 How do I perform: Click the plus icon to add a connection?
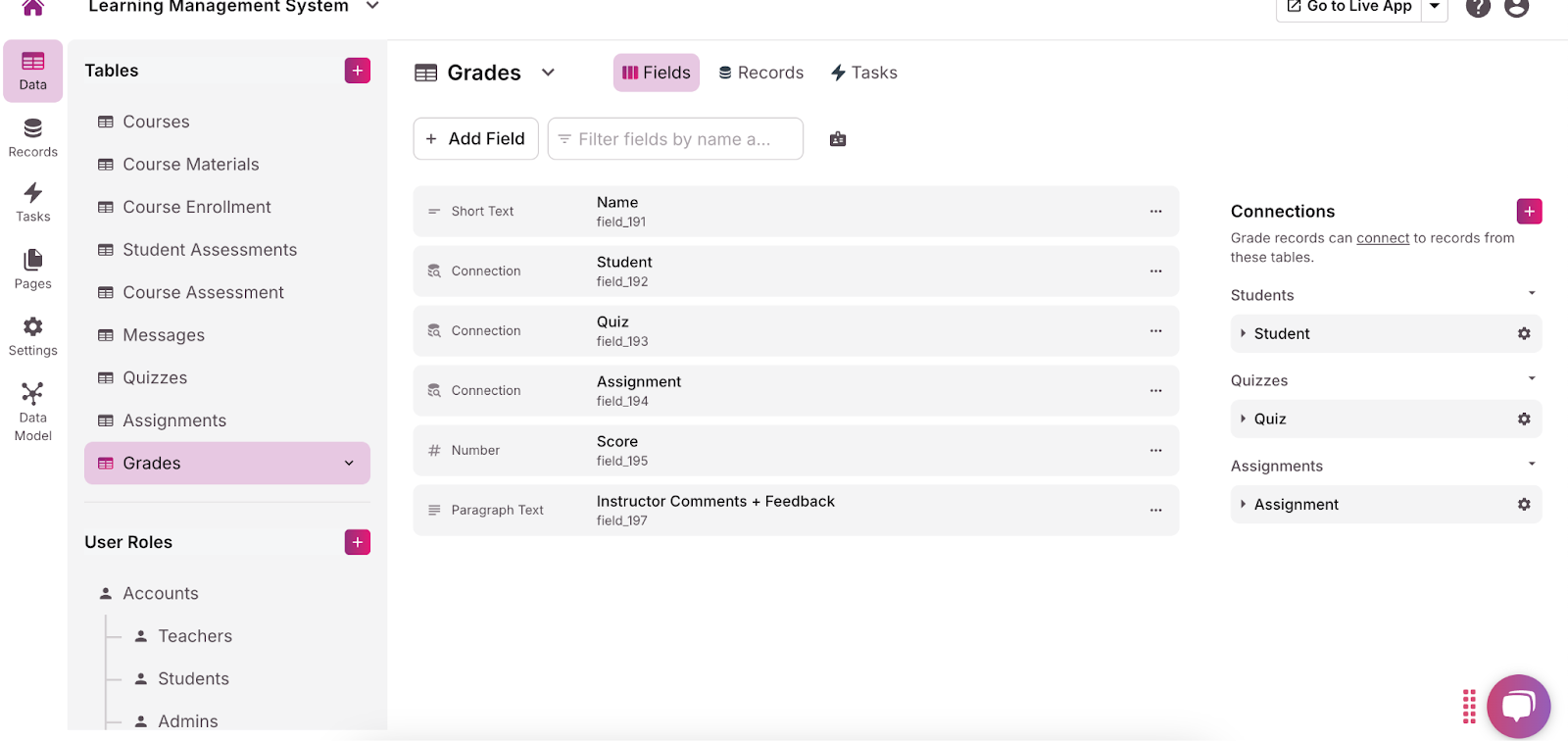coord(1529,212)
